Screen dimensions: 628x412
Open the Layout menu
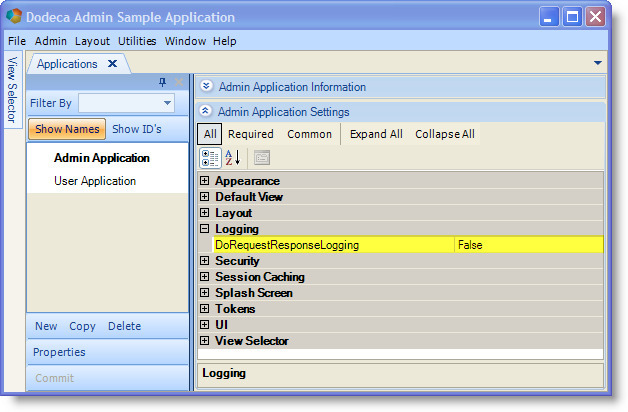point(92,41)
